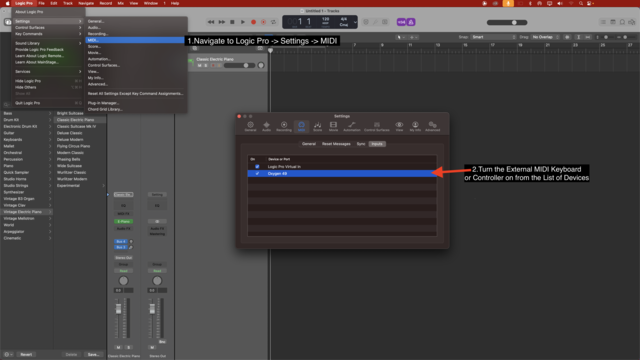Click the stop transport button
The height and width of the screenshot is (360, 640).
(x=232, y=22)
